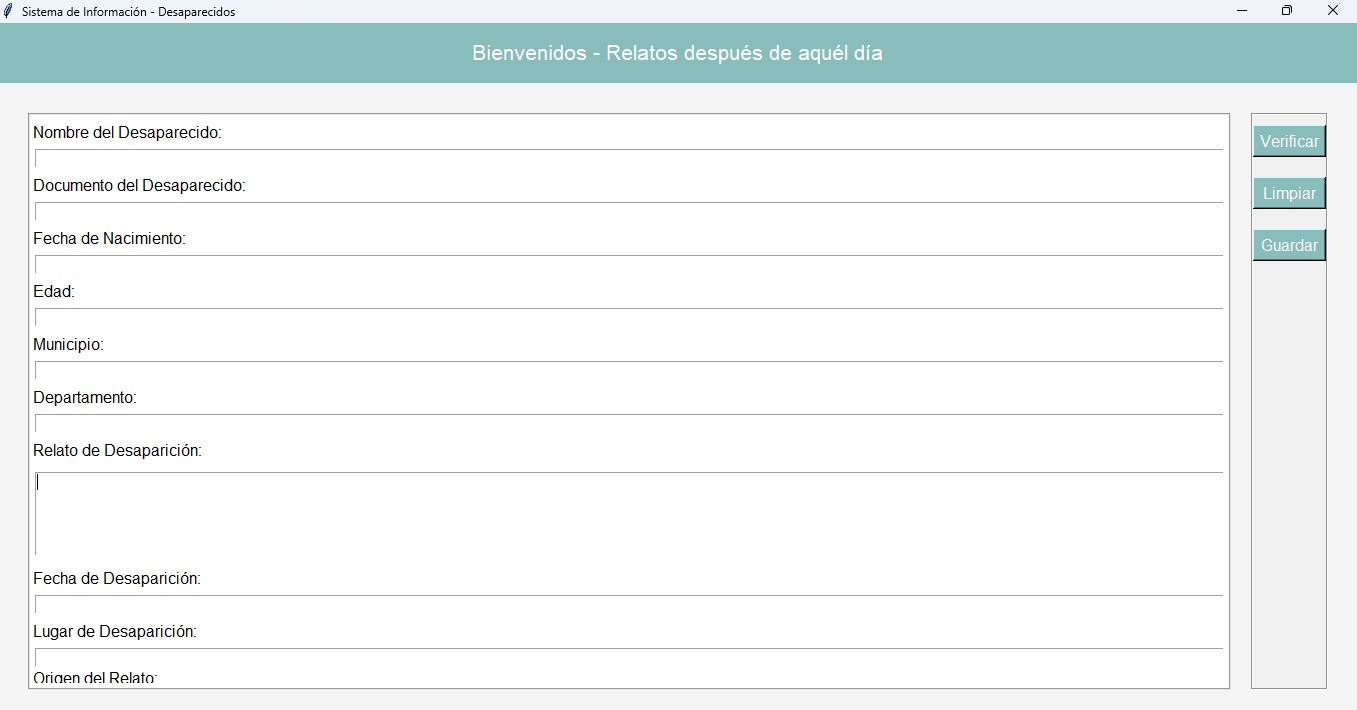
Task: Close the Sistema de Información window
Action: point(1333,11)
